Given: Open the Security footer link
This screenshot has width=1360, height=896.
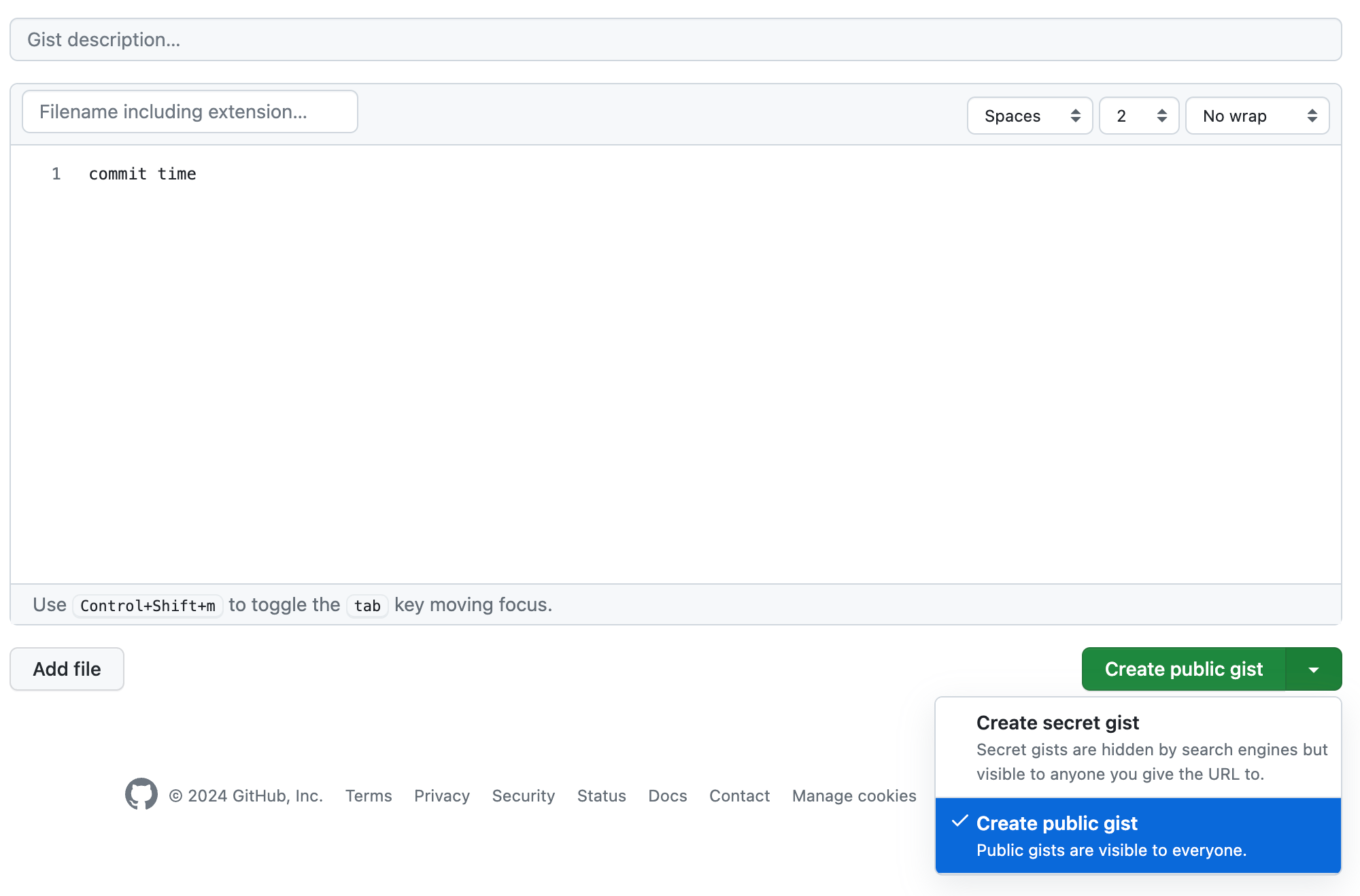Looking at the screenshot, I should pyautogui.click(x=523, y=795).
